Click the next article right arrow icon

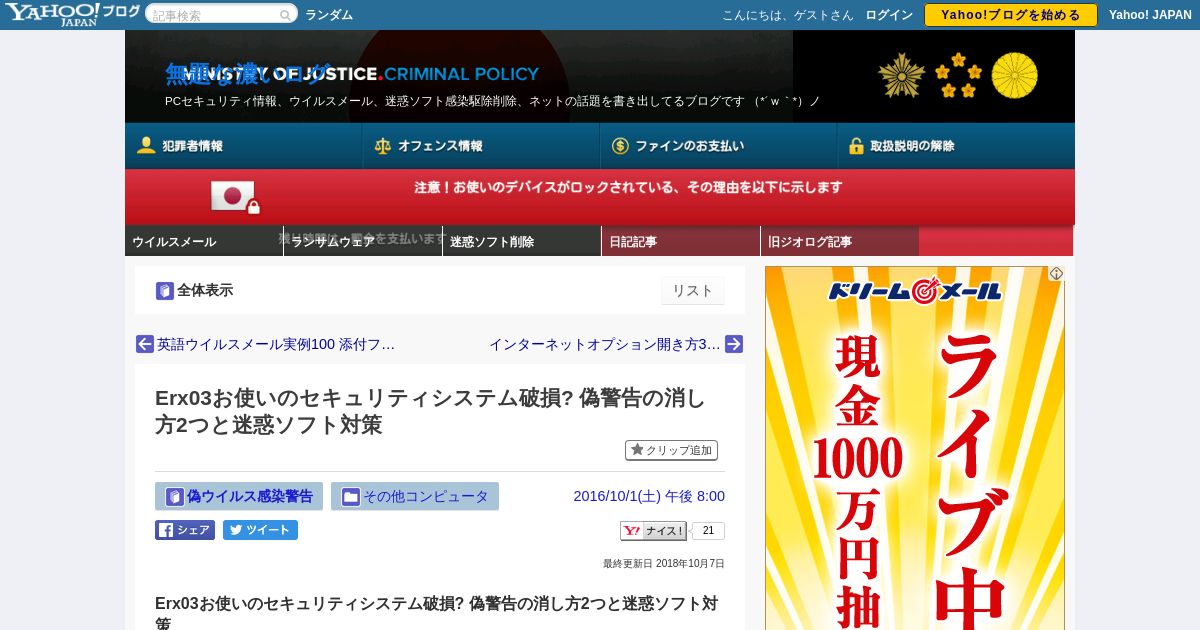coord(734,344)
